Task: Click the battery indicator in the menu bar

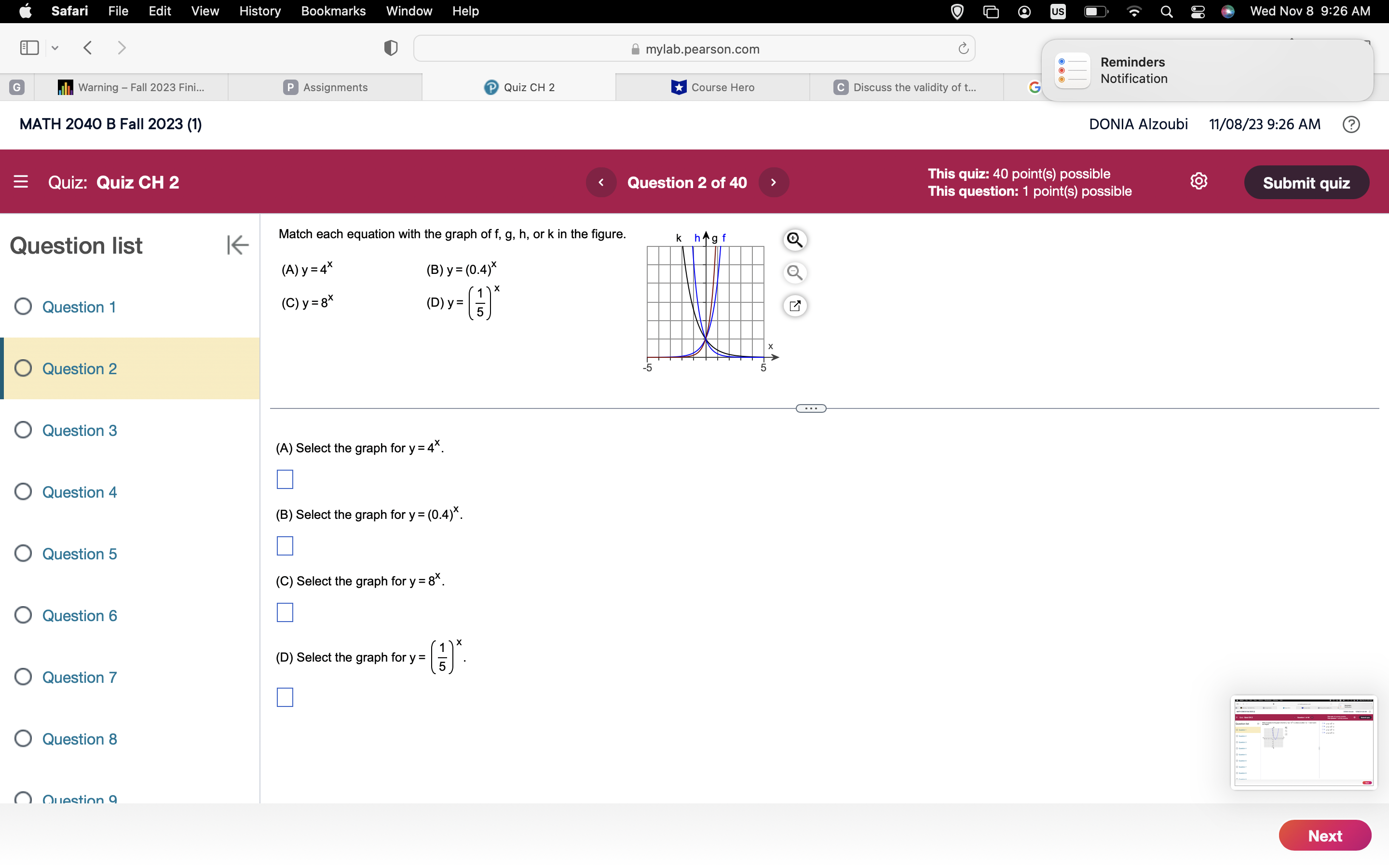Action: pyautogui.click(x=1096, y=11)
